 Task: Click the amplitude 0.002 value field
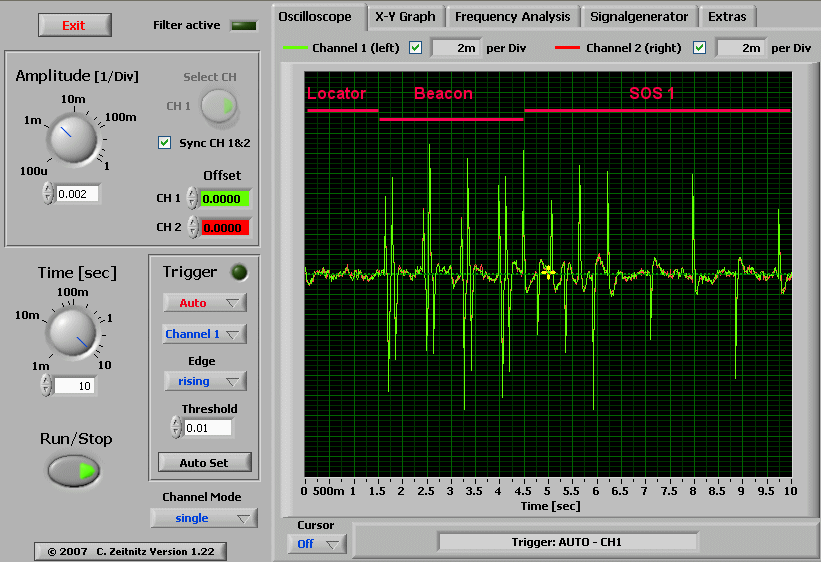pyautogui.click(x=77, y=194)
